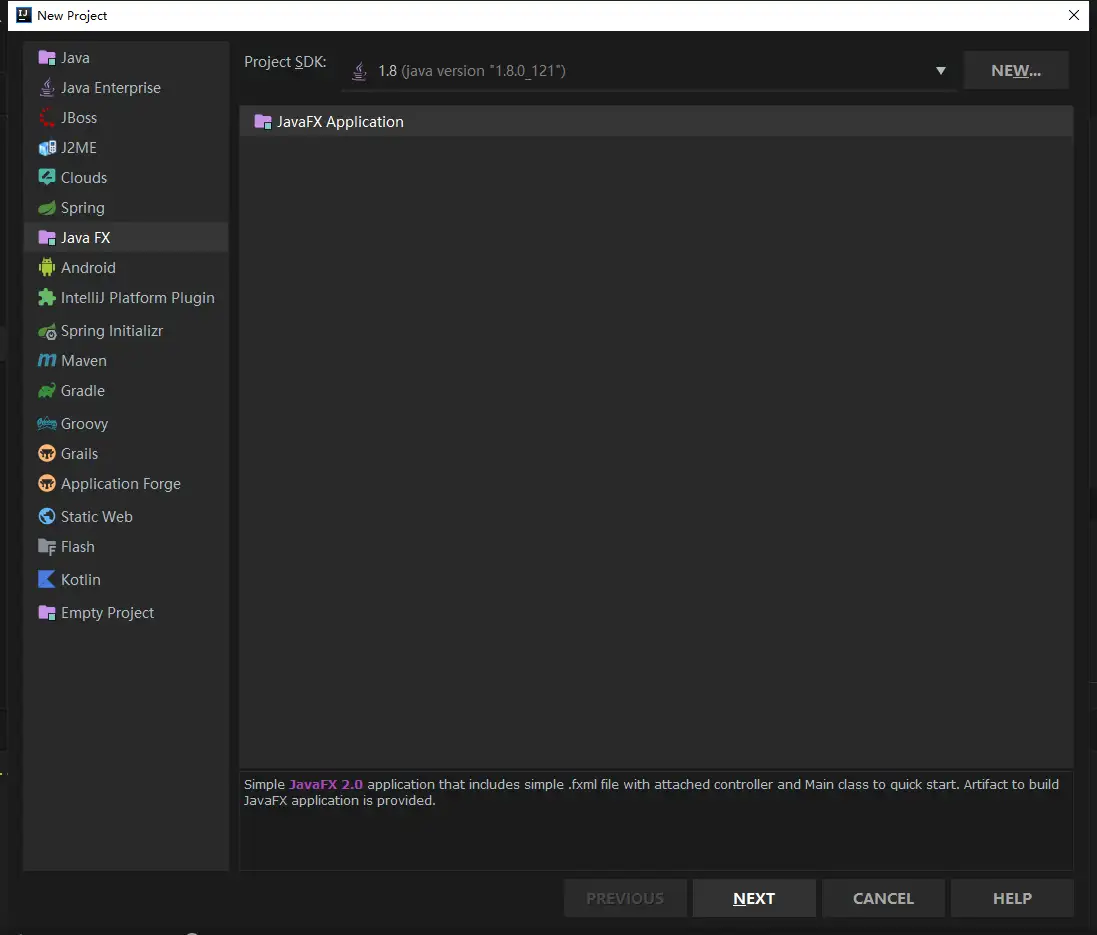Select the JBoss icon
Screen dimensions: 1097x935
coord(46,118)
